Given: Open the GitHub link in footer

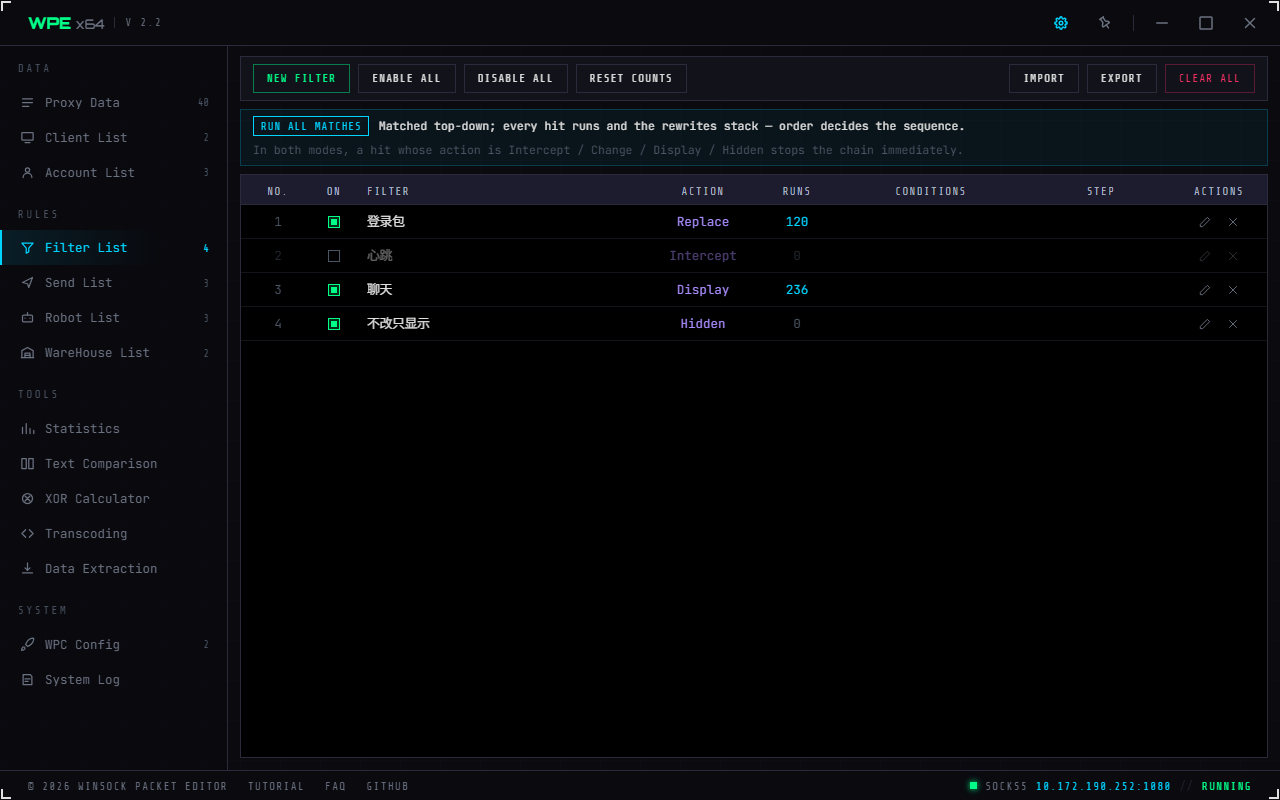Looking at the screenshot, I should (388, 786).
